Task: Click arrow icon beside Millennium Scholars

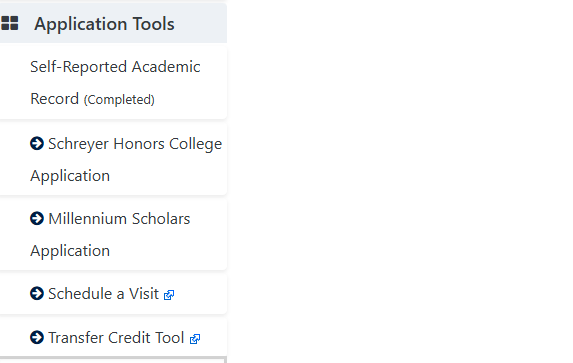Action: (37, 219)
